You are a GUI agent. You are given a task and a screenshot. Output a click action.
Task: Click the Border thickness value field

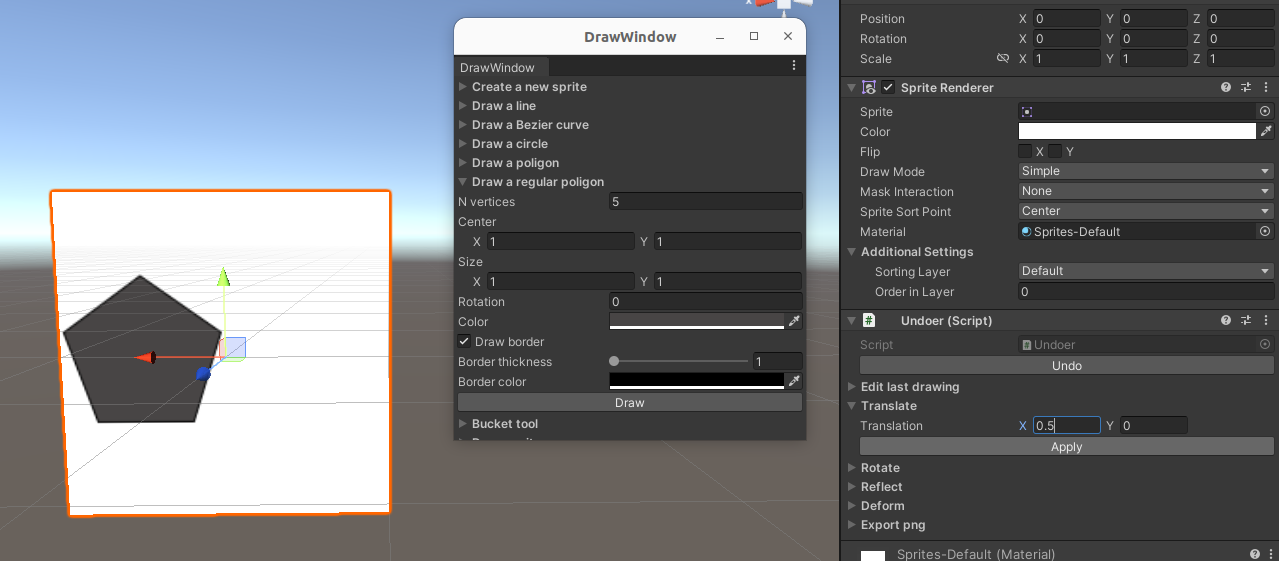tap(778, 361)
